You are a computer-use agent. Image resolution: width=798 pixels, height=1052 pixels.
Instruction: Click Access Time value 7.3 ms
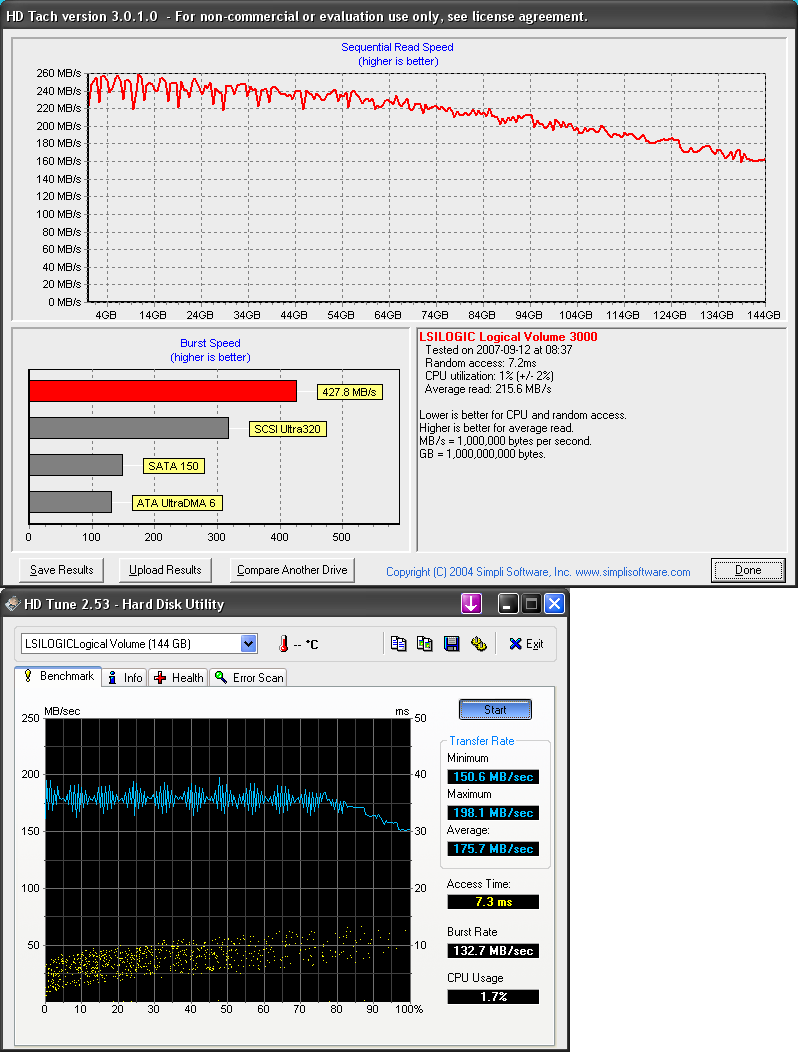tap(493, 902)
